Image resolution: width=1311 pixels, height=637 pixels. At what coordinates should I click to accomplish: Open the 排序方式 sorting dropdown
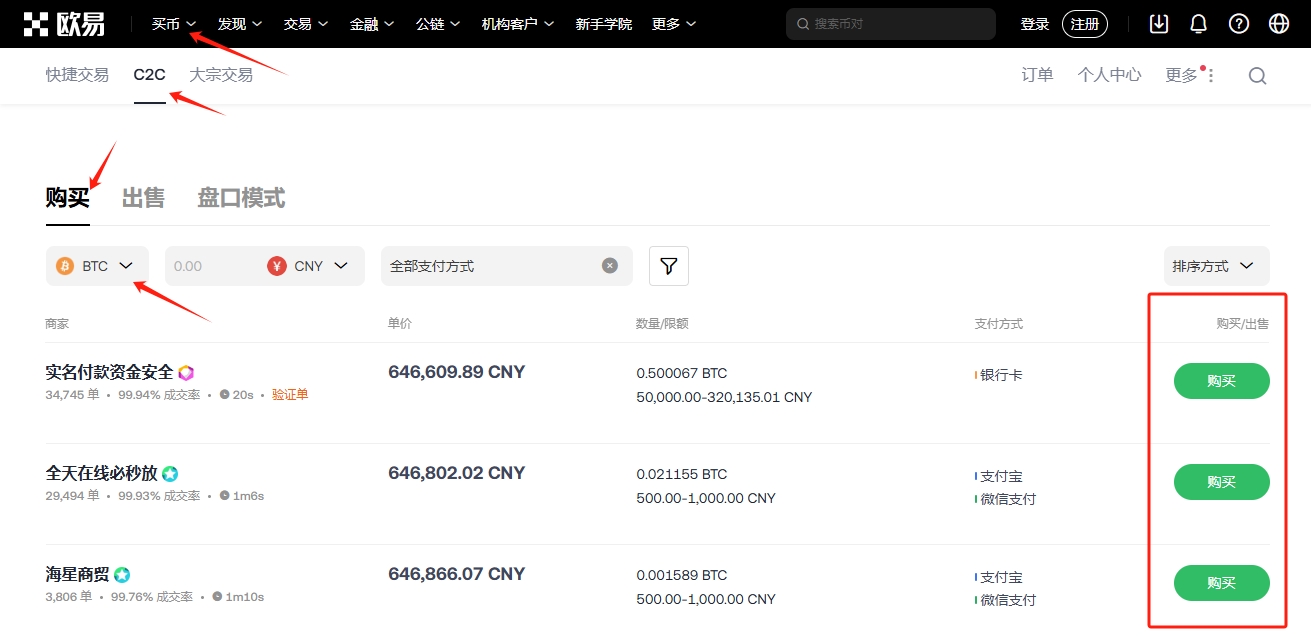pyautogui.click(x=1215, y=265)
